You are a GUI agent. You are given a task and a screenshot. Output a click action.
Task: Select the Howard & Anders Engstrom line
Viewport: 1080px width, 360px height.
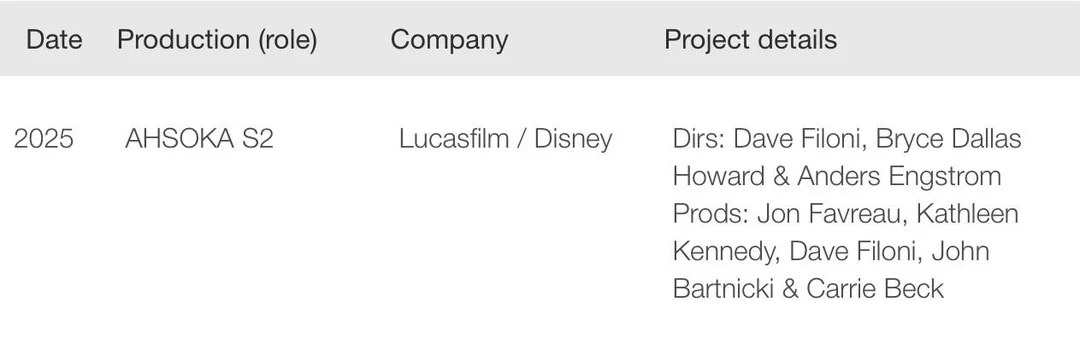[837, 176]
